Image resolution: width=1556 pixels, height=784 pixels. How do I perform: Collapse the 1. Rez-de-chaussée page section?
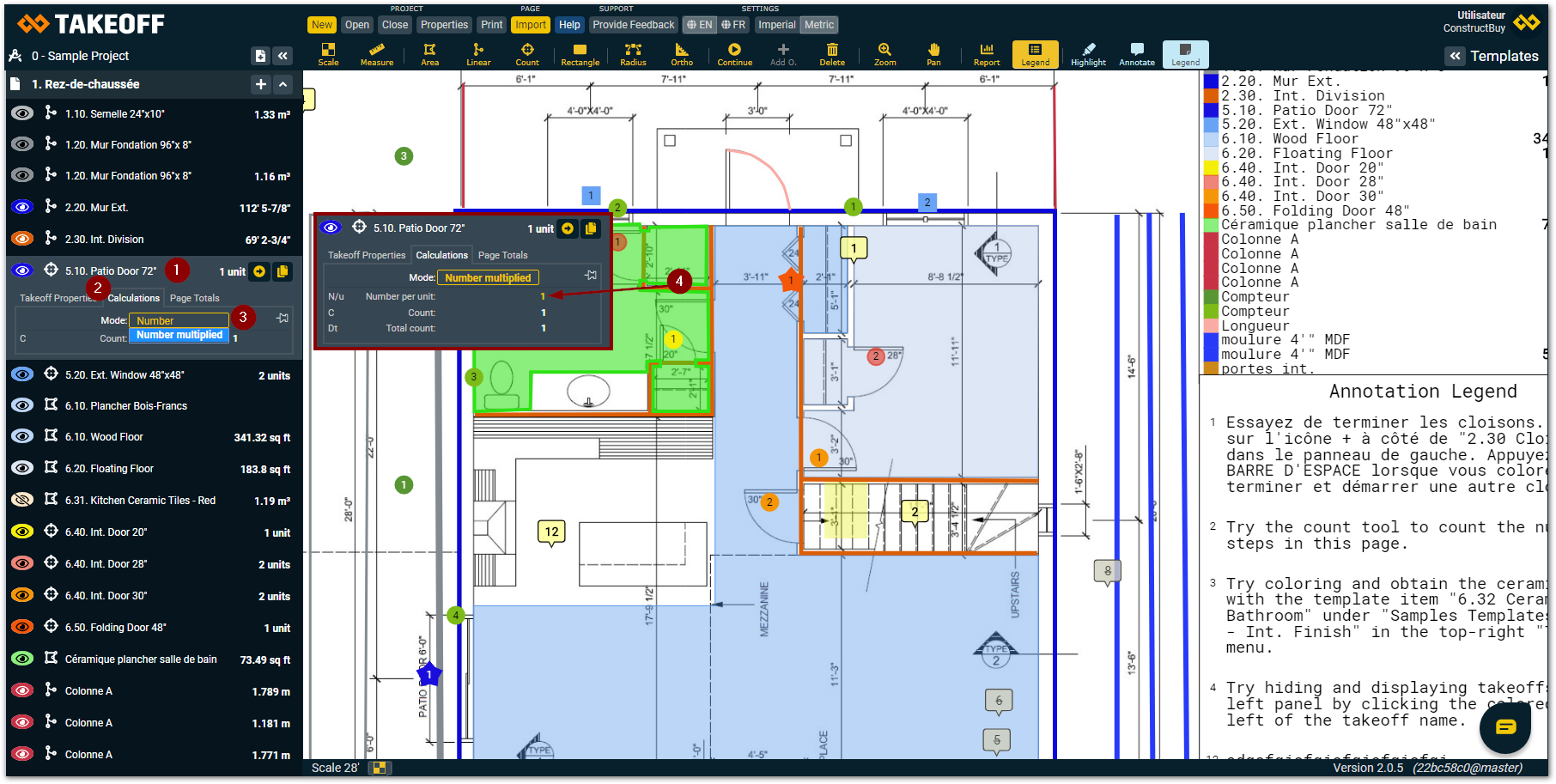pos(283,84)
